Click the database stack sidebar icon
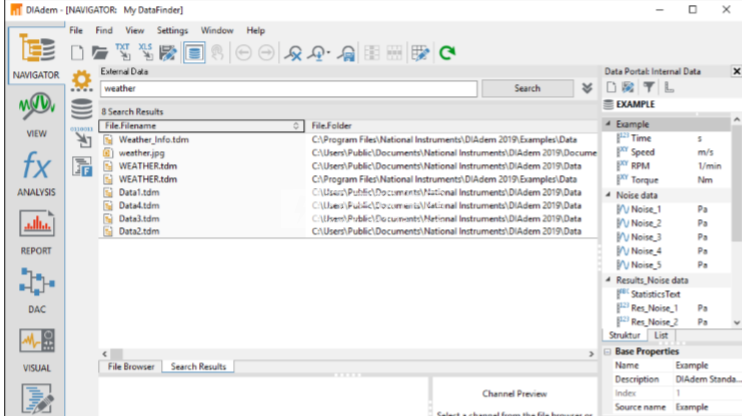 pos(81,109)
